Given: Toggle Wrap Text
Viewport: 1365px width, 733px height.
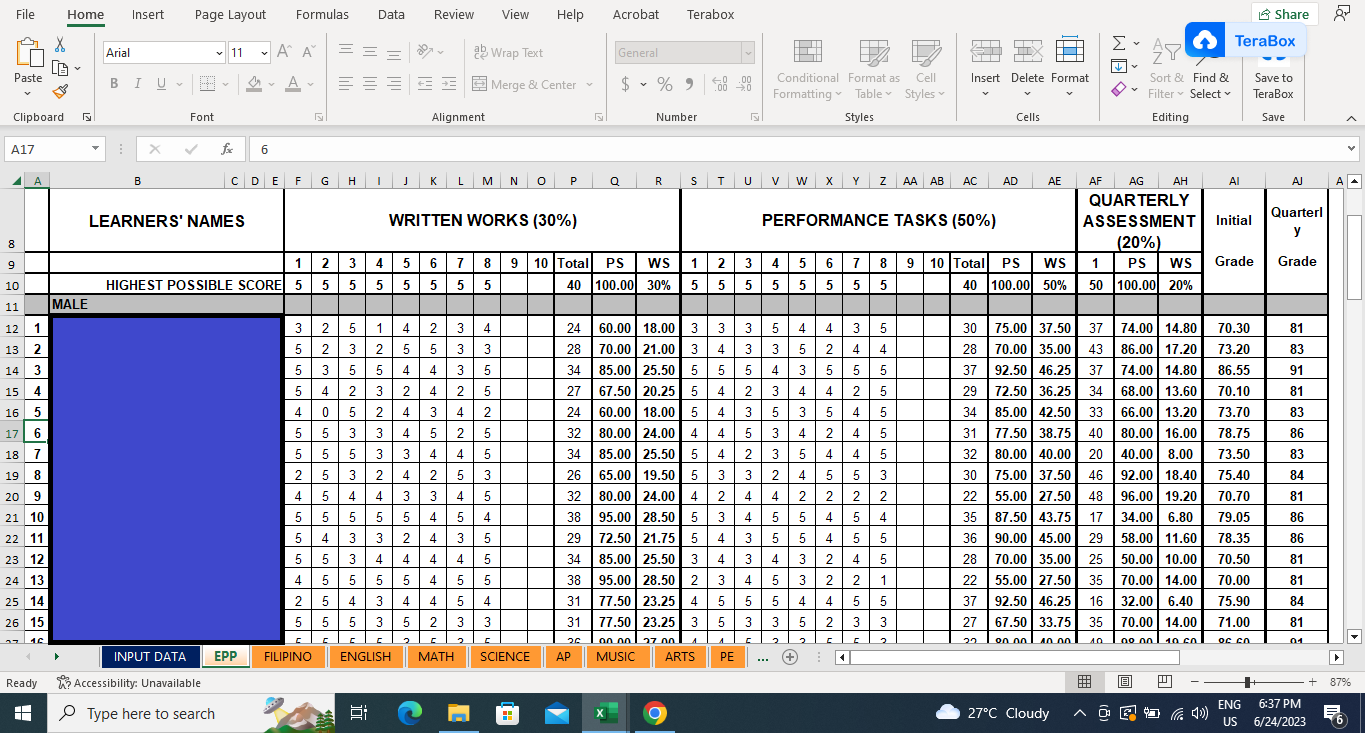Looking at the screenshot, I should click(508, 53).
